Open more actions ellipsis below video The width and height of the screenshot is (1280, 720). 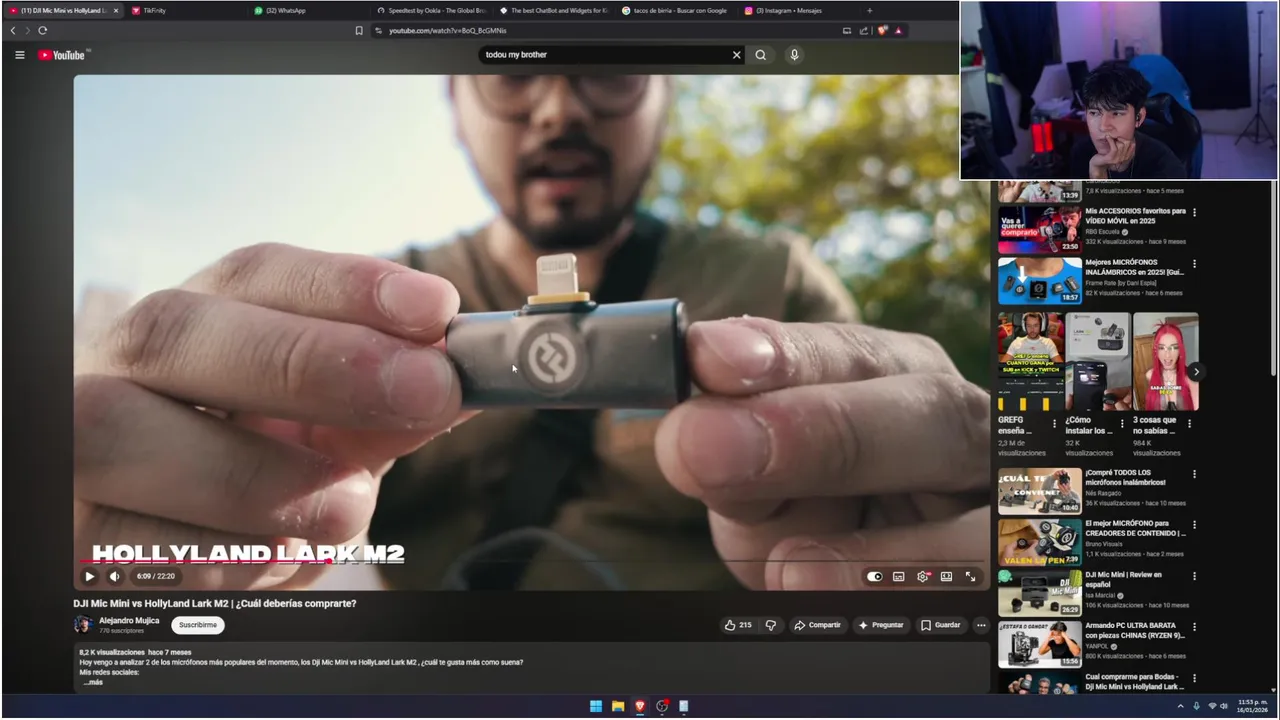click(981, 625)
